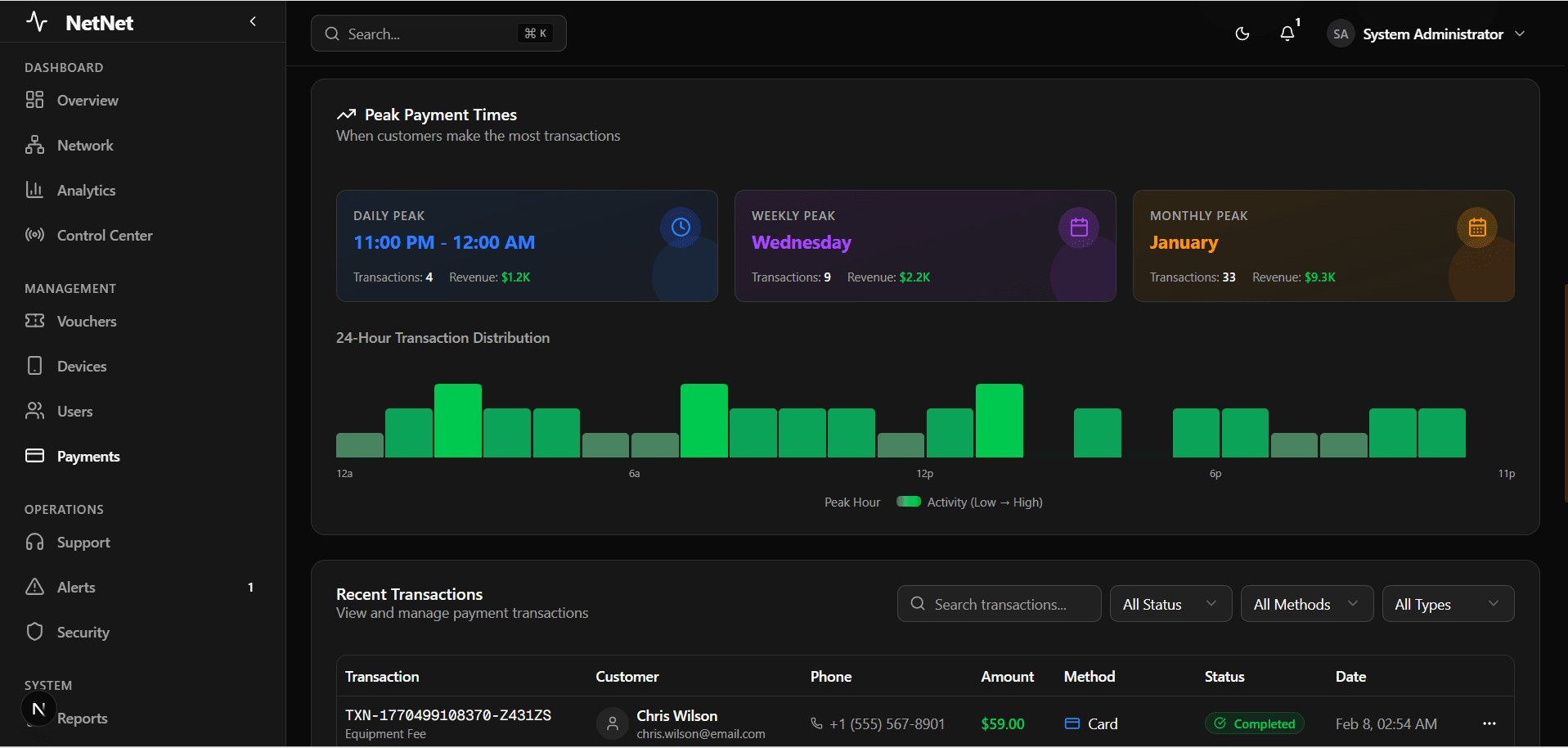Open the Overview dashboard page
The image size is (1568, 748).
pyautogui.click(x=87, y=100)
